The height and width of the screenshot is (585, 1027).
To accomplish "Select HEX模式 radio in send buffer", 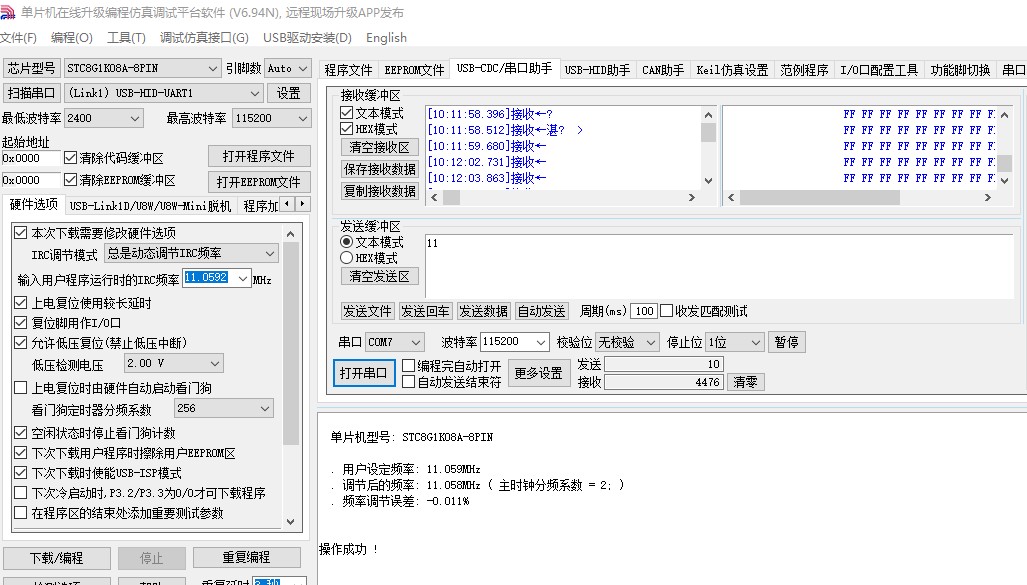I will tap(346, 257).
